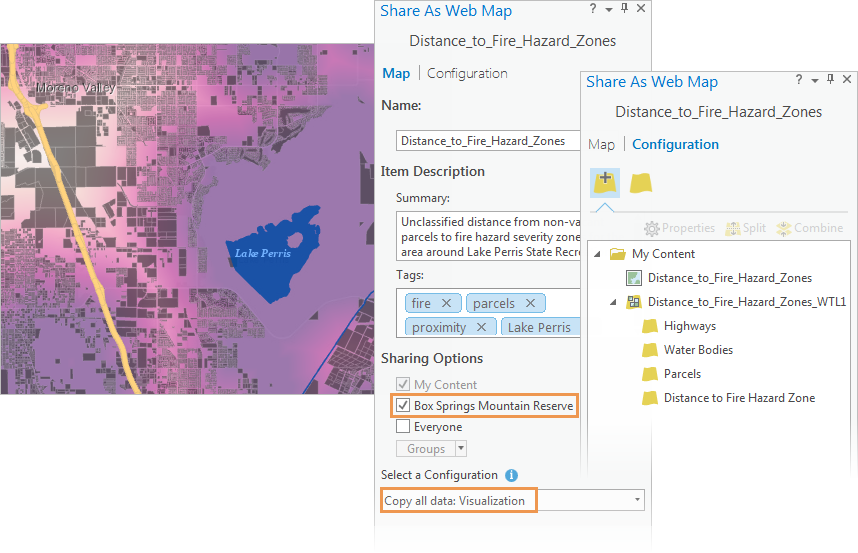Open Properties in the Configuration toolbar
The width and height of the screenshot is (858, 553).
tap(679, 228)
